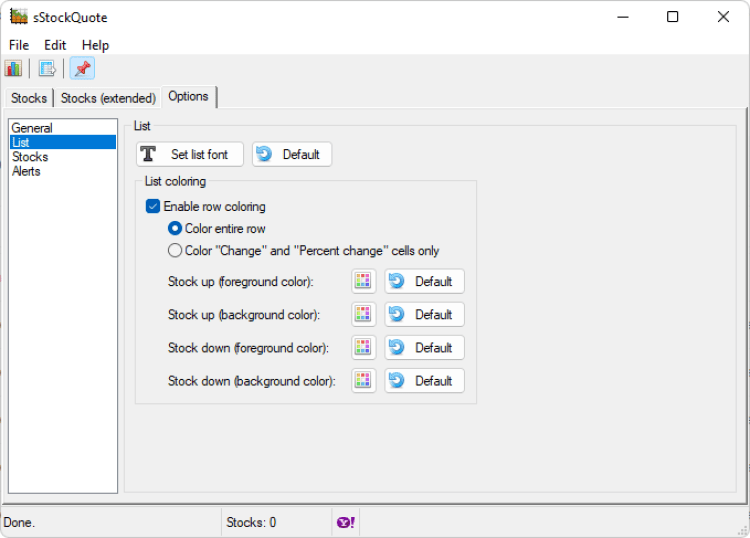The image size is (750, 538).
Task: Switch to the Stocks tab
Action: [x=29, y=98]
